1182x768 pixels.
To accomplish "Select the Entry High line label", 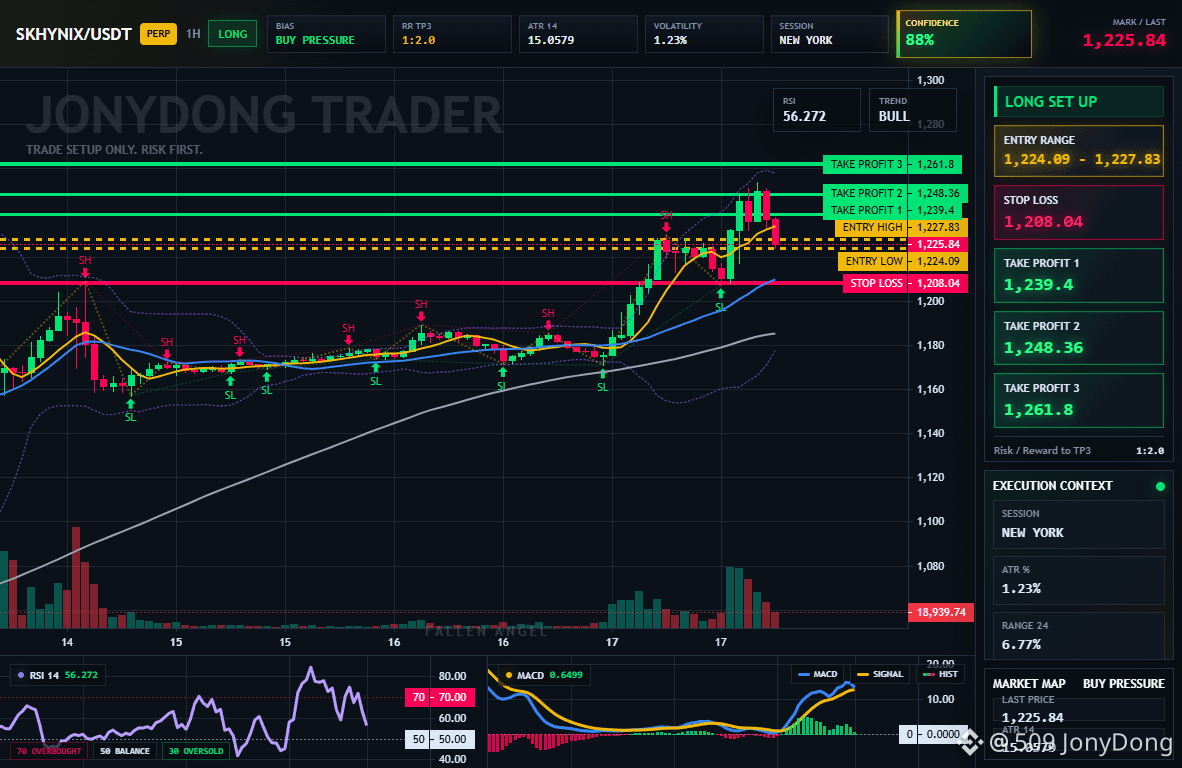I will (x=871, y=228).
